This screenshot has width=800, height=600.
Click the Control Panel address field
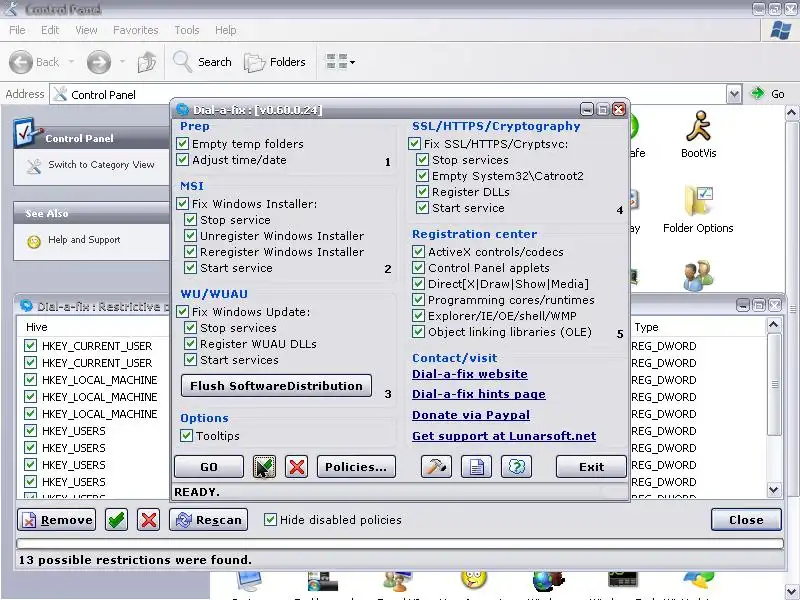pyautogui.click(x=388, y=94)
